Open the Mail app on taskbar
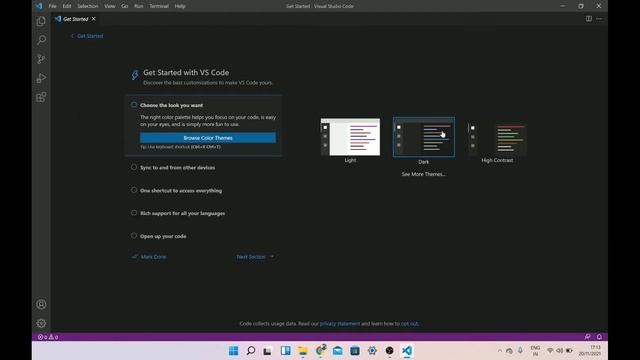The height and width of the screenshot is (360, 640). coord(338,351)
